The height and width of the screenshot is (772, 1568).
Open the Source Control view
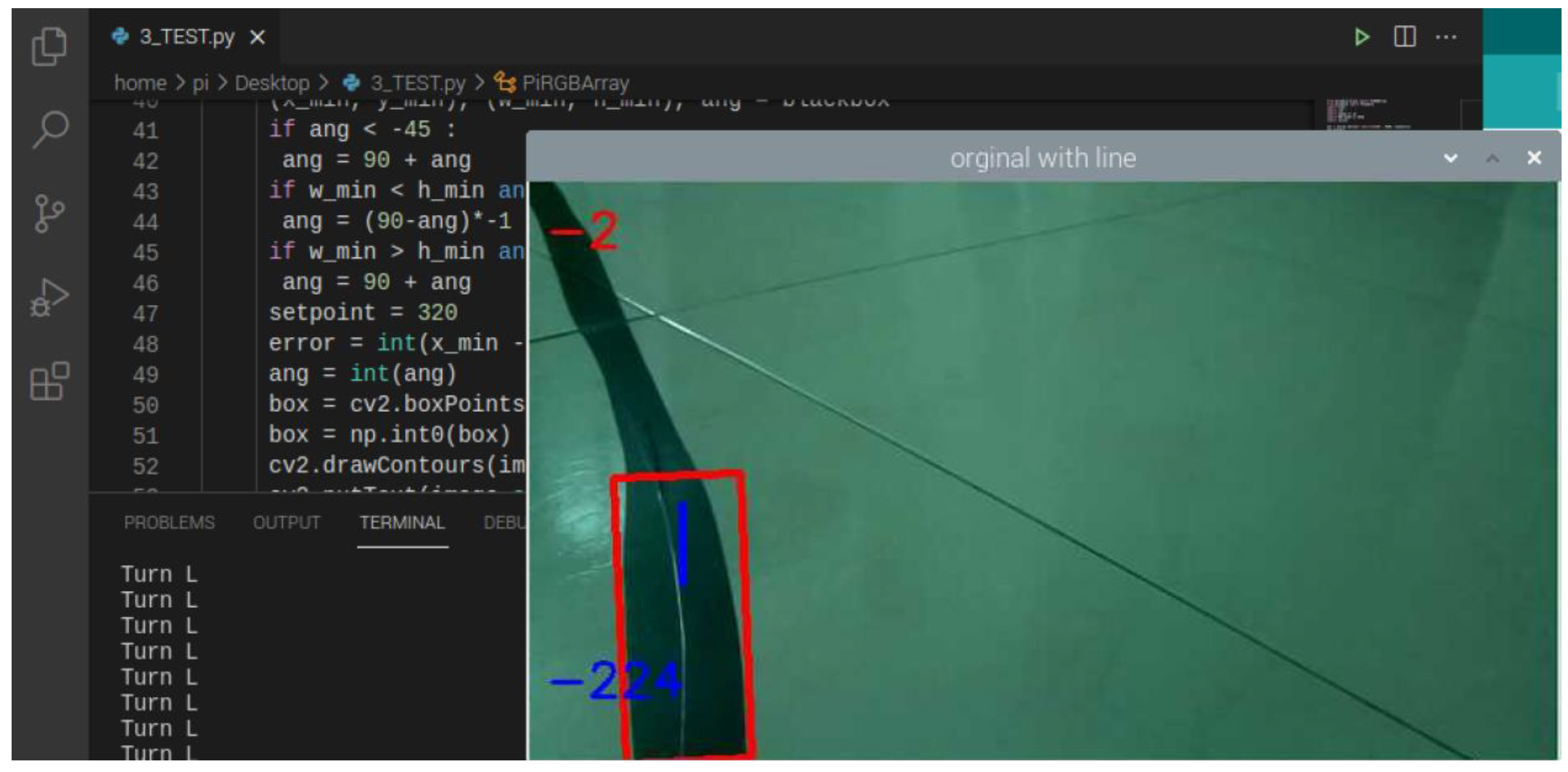click(x=49, y=213)
